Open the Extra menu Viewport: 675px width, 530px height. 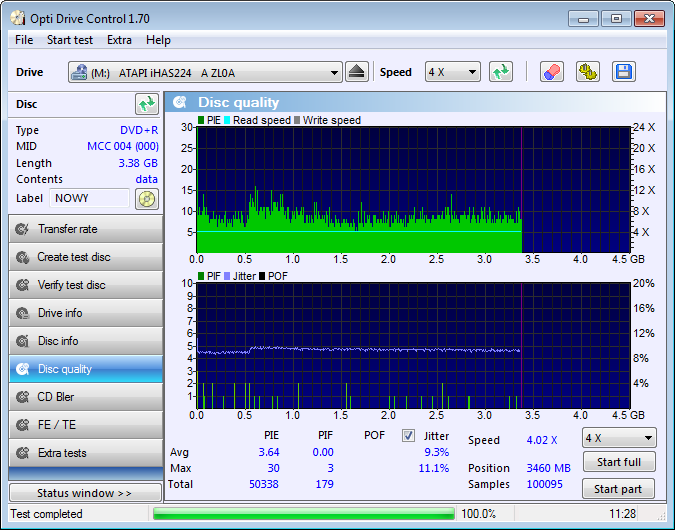[119, 40]
